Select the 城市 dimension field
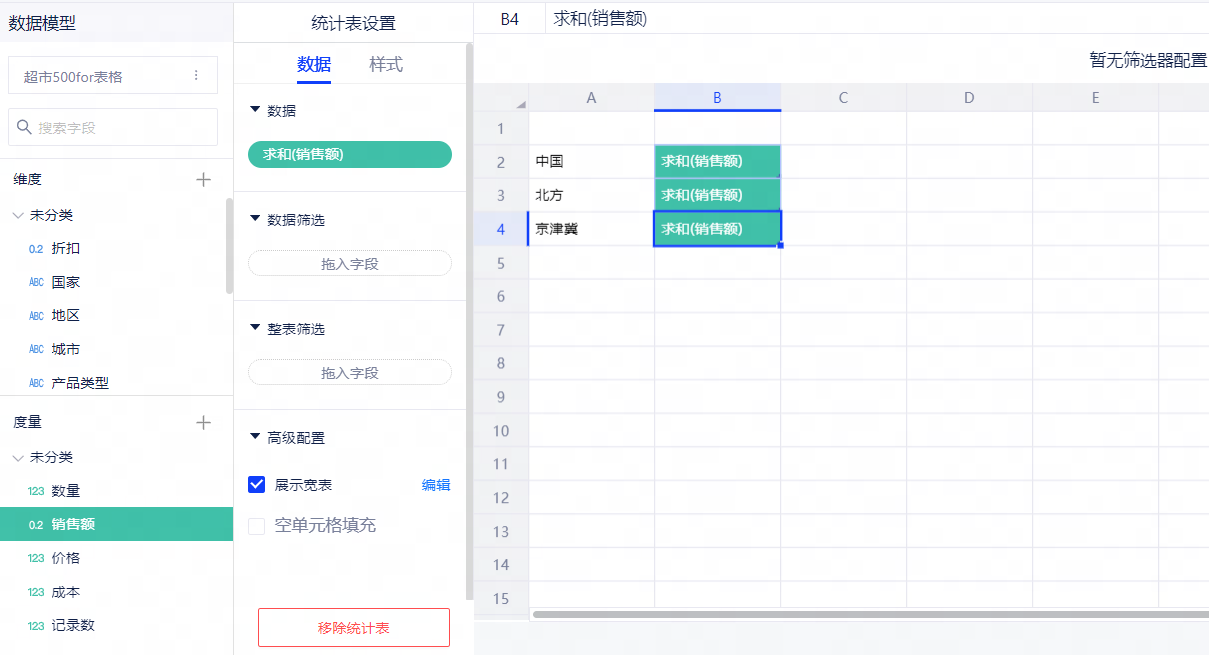Screen dimensions: 1209x655 pos(66,349)
